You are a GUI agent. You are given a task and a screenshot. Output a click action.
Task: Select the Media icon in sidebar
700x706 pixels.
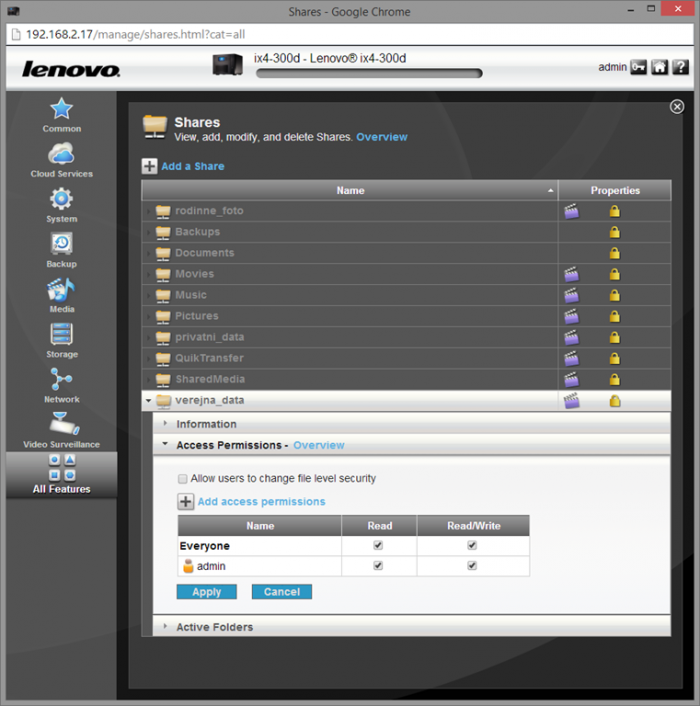[x=61, y=290]
